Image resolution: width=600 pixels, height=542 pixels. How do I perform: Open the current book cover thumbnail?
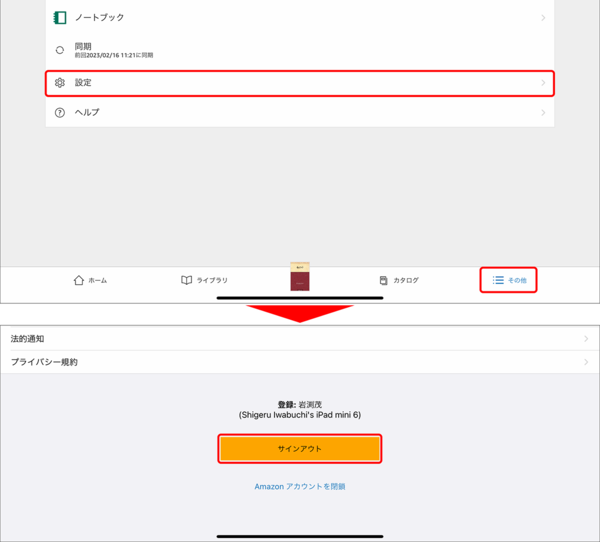pyautogui.click(x=300, y=276)
